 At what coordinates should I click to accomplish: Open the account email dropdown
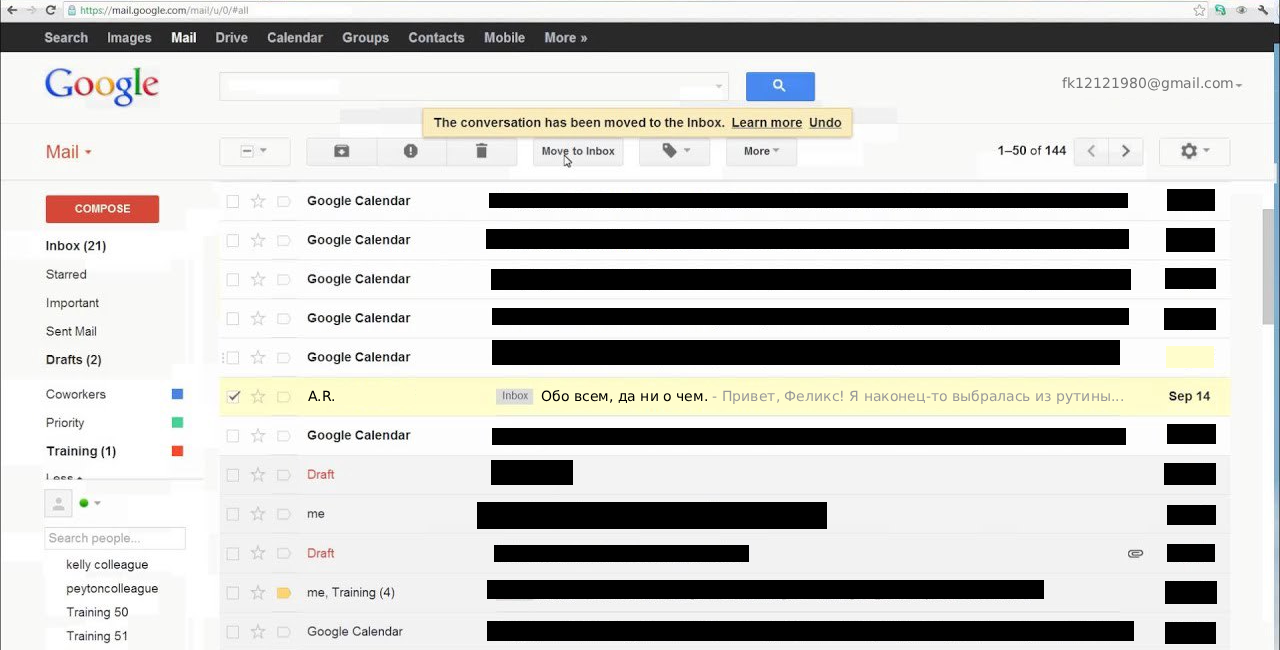pos(1152,84)
